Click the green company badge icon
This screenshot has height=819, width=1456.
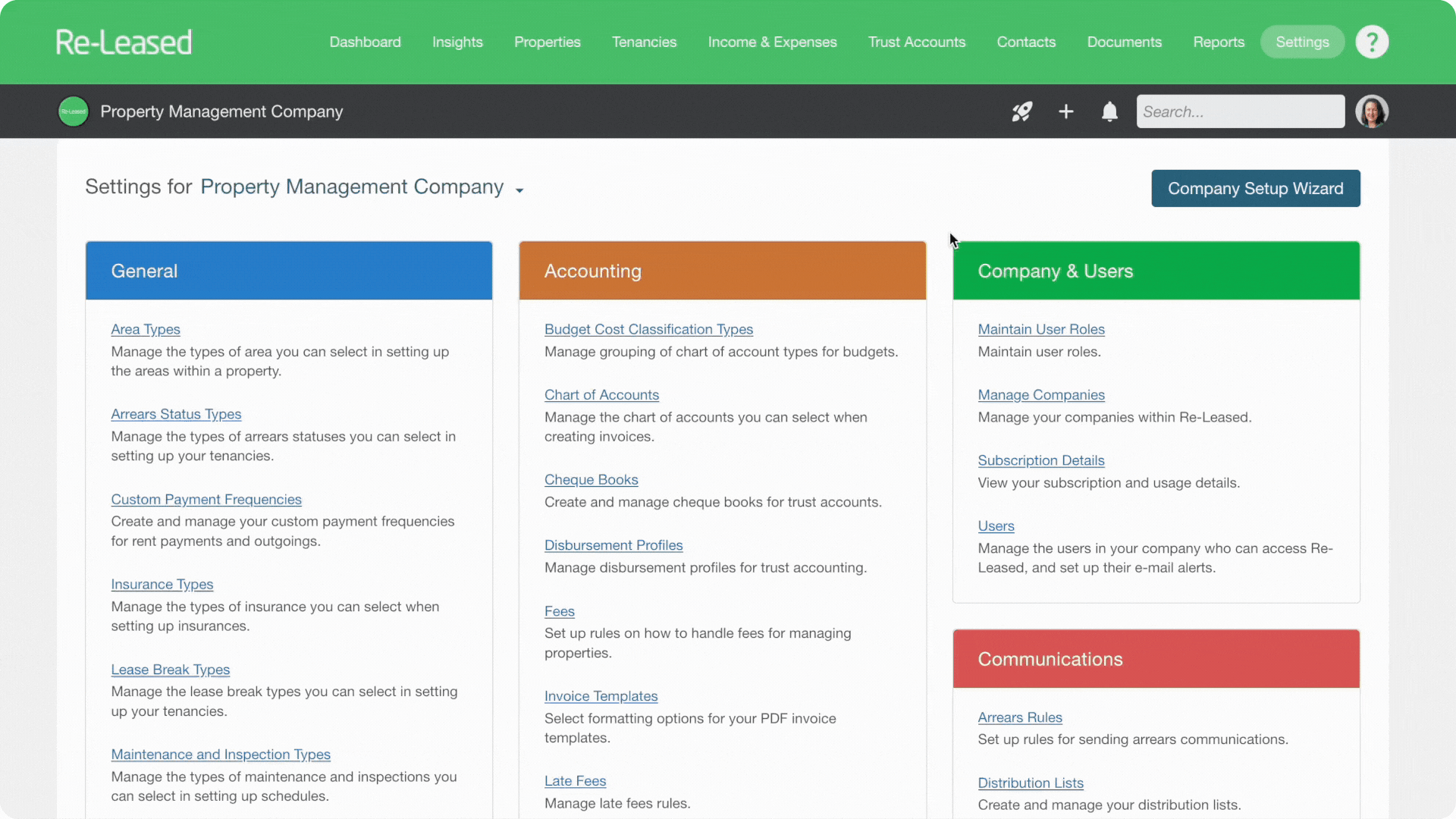[74, 111]
